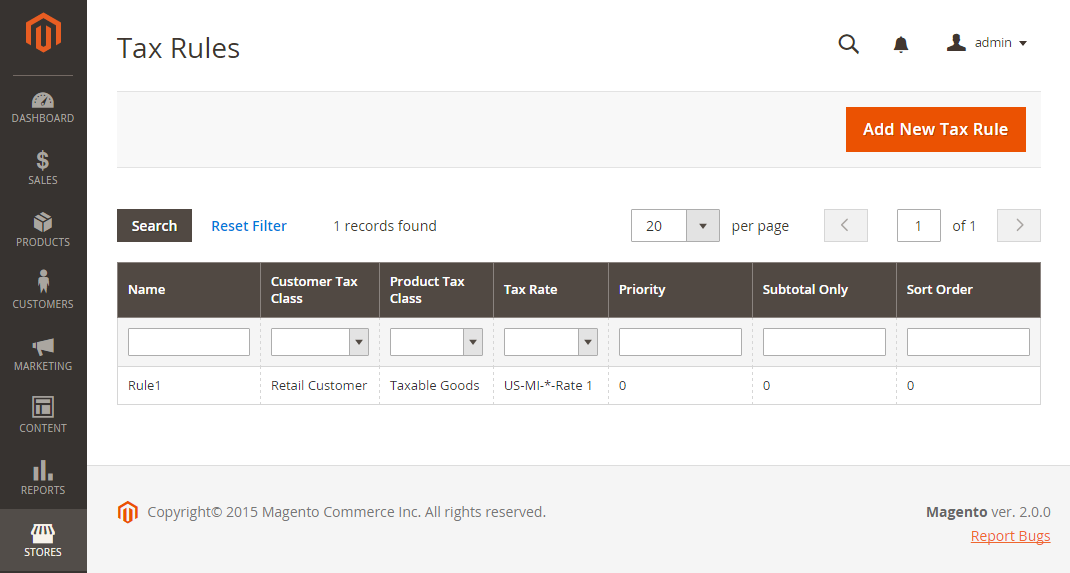Screen dimensions: 1070x573
Task: Open the Content sidebar menu
Action: pyautogui.click(x=43, y=416)
